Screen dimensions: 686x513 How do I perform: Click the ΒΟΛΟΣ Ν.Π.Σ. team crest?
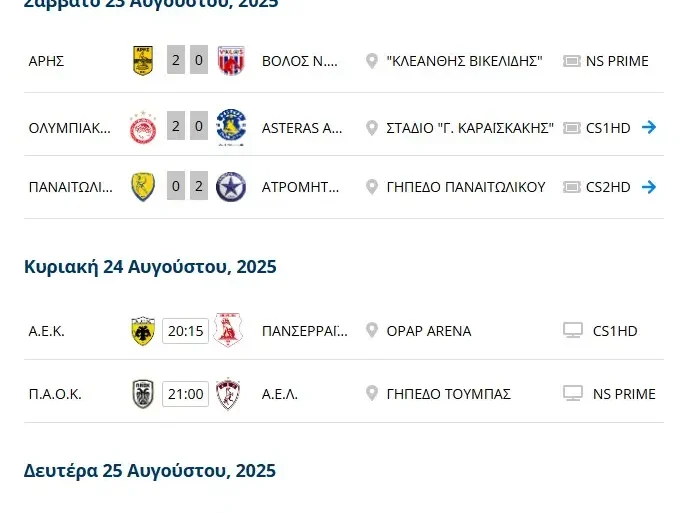pyautogui.click(x=231, y=61)
